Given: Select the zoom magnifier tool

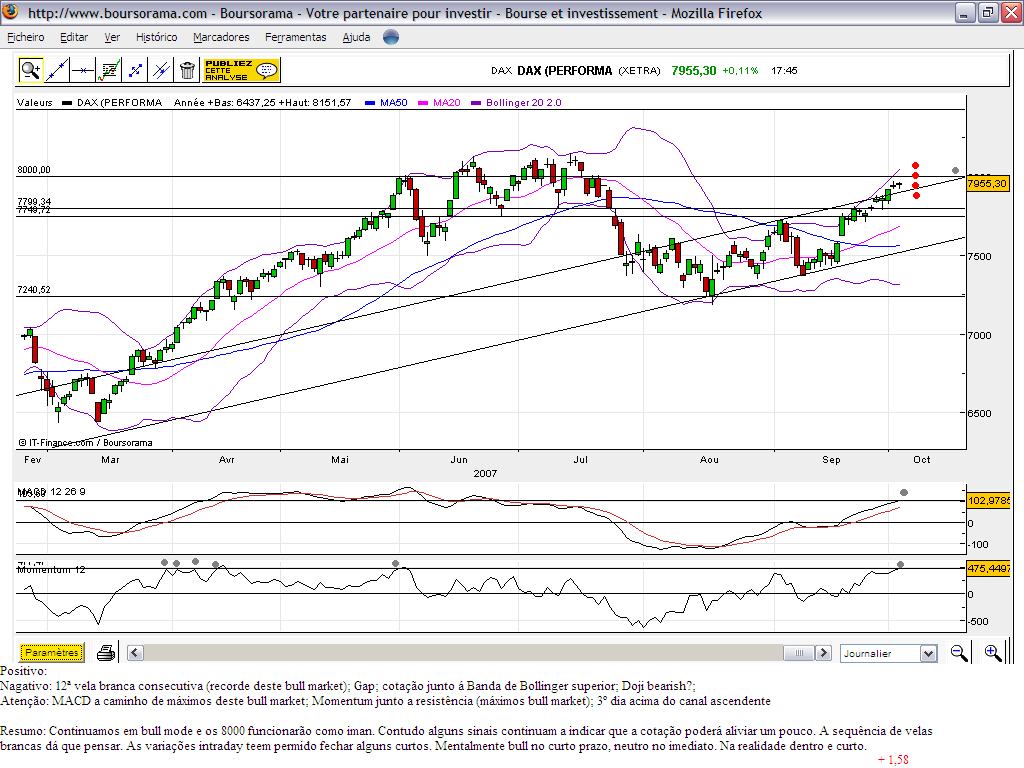Looking at the screenshot, I should pos(30,70).
